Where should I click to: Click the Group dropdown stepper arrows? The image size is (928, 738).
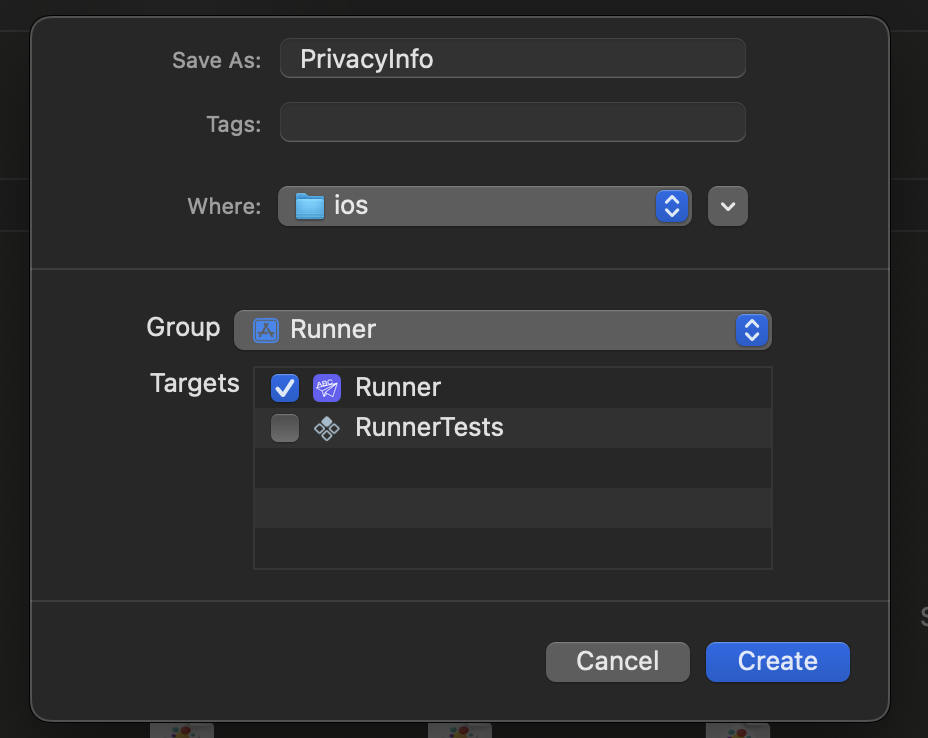click(752, 330)
